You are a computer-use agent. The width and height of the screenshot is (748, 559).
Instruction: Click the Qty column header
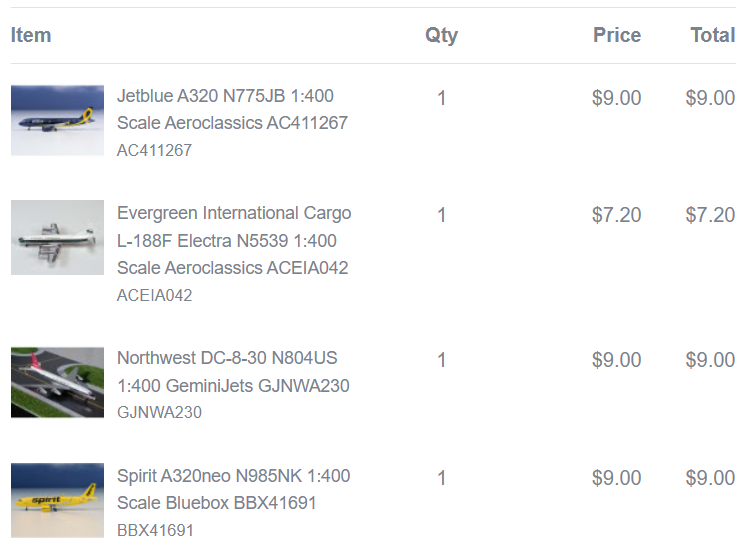point(441,35)
